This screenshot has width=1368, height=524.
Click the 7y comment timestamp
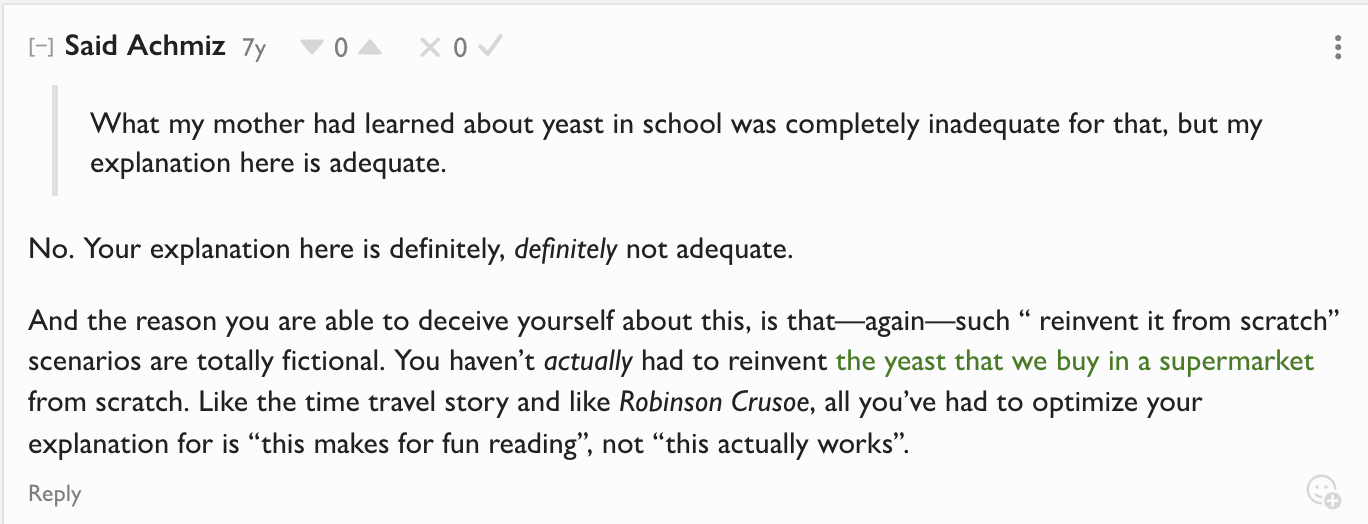254,48
